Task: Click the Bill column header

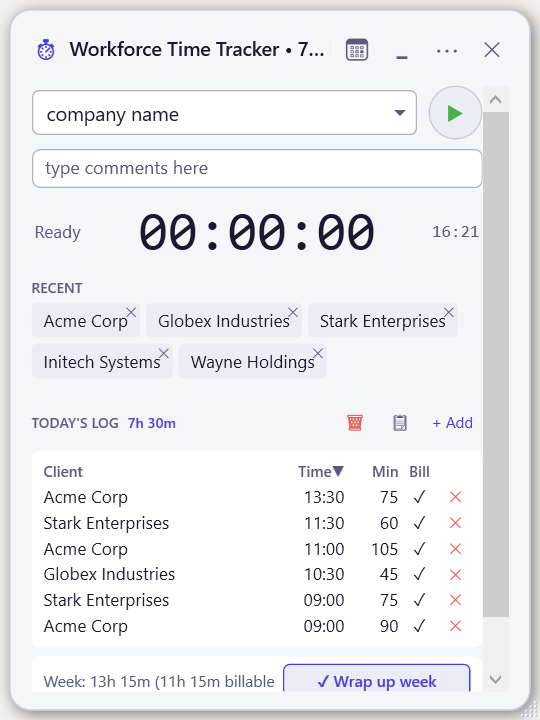Action: 419,472
